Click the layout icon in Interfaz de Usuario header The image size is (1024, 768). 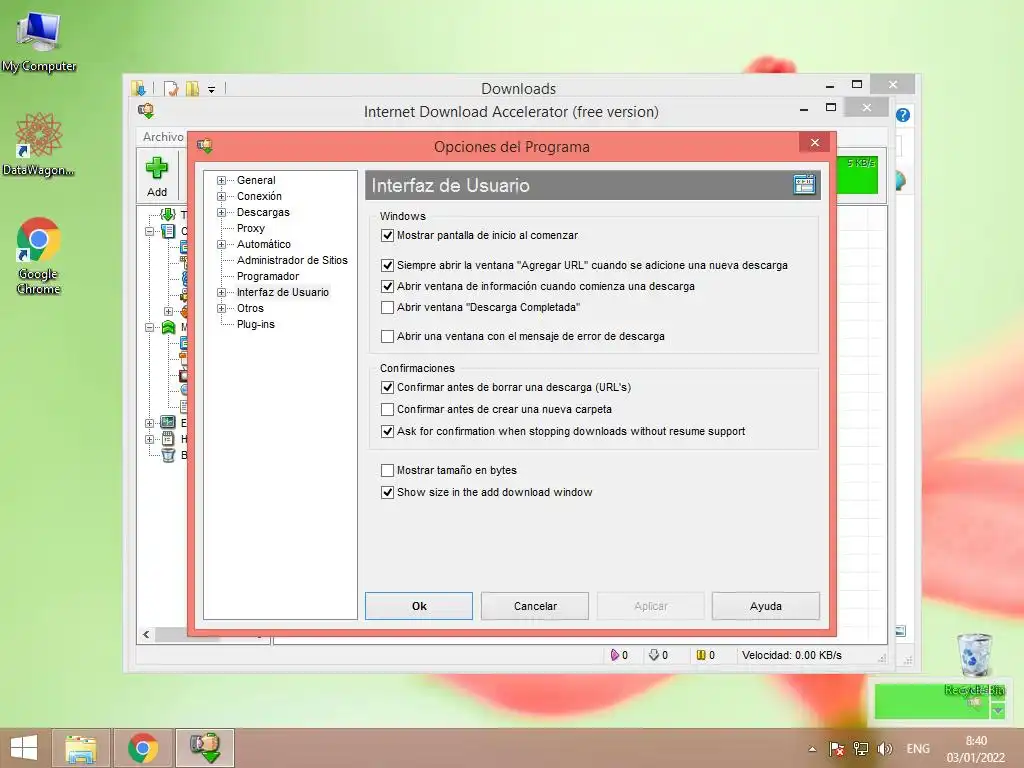(x=804, y=185)
